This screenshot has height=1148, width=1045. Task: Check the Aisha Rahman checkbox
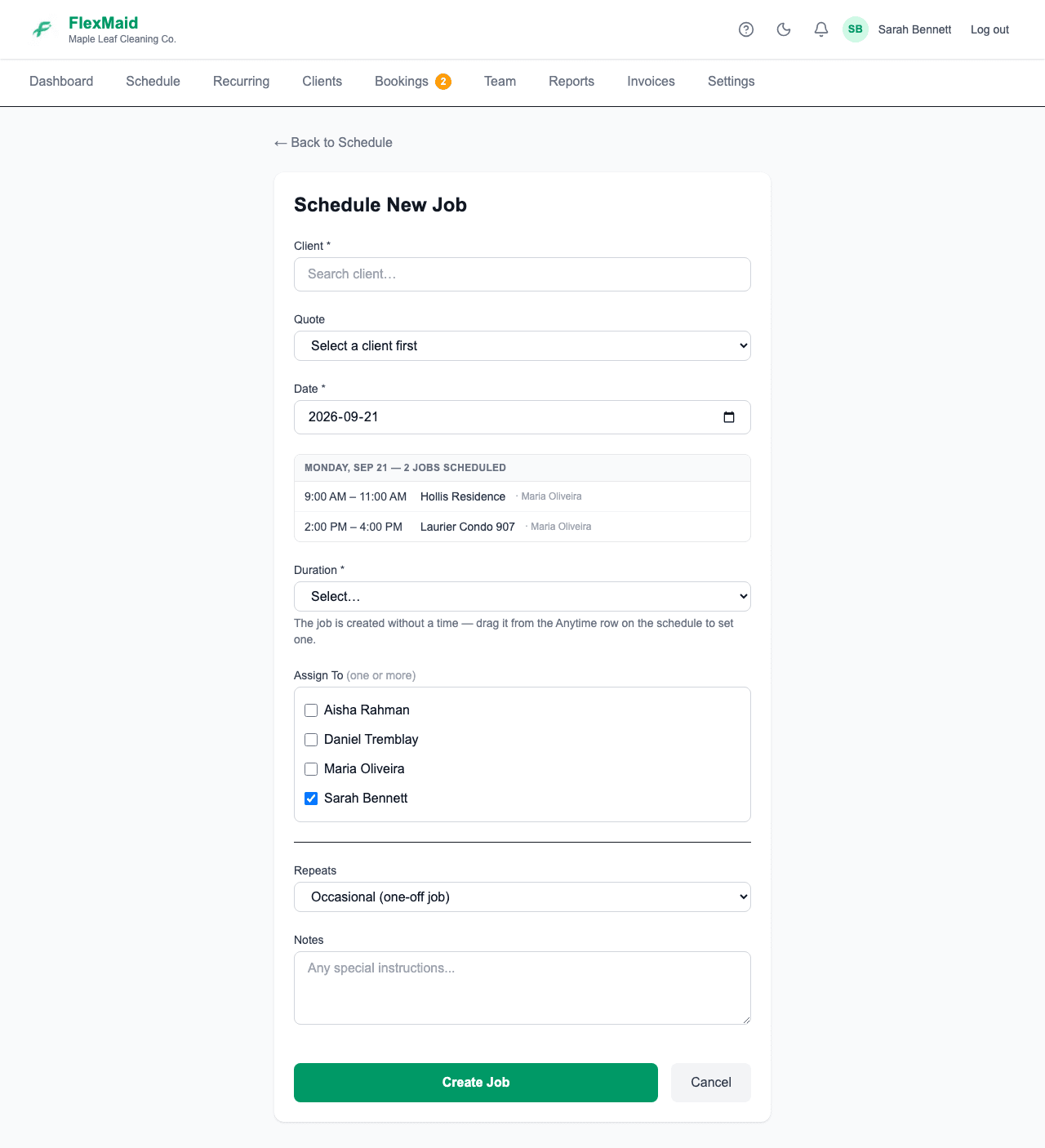click(311, 710)
